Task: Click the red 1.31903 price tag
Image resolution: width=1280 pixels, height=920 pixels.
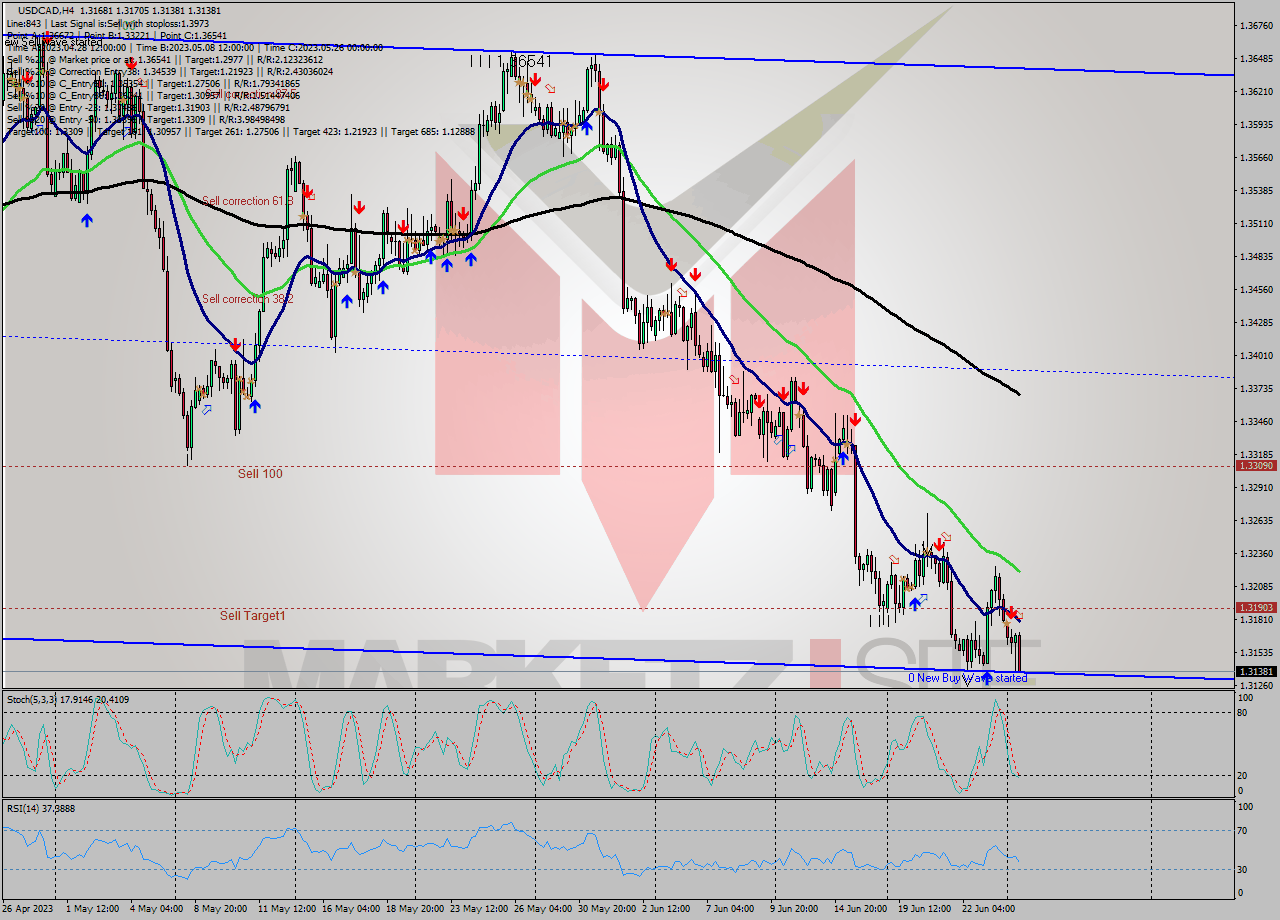Action: 1255,608
